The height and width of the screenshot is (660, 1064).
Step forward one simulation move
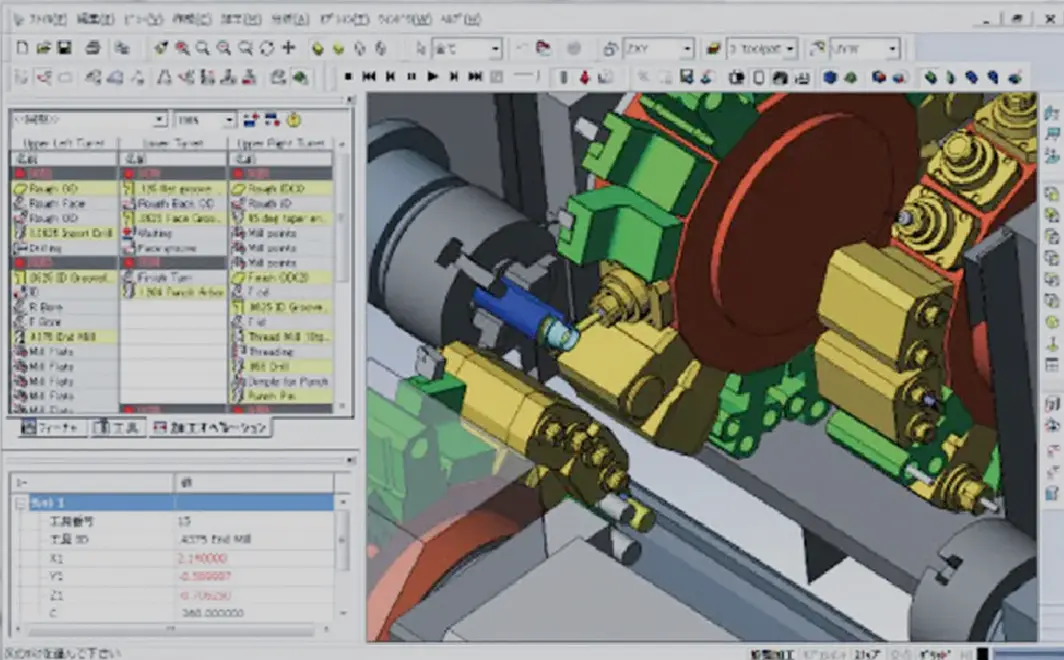(454, 77)
